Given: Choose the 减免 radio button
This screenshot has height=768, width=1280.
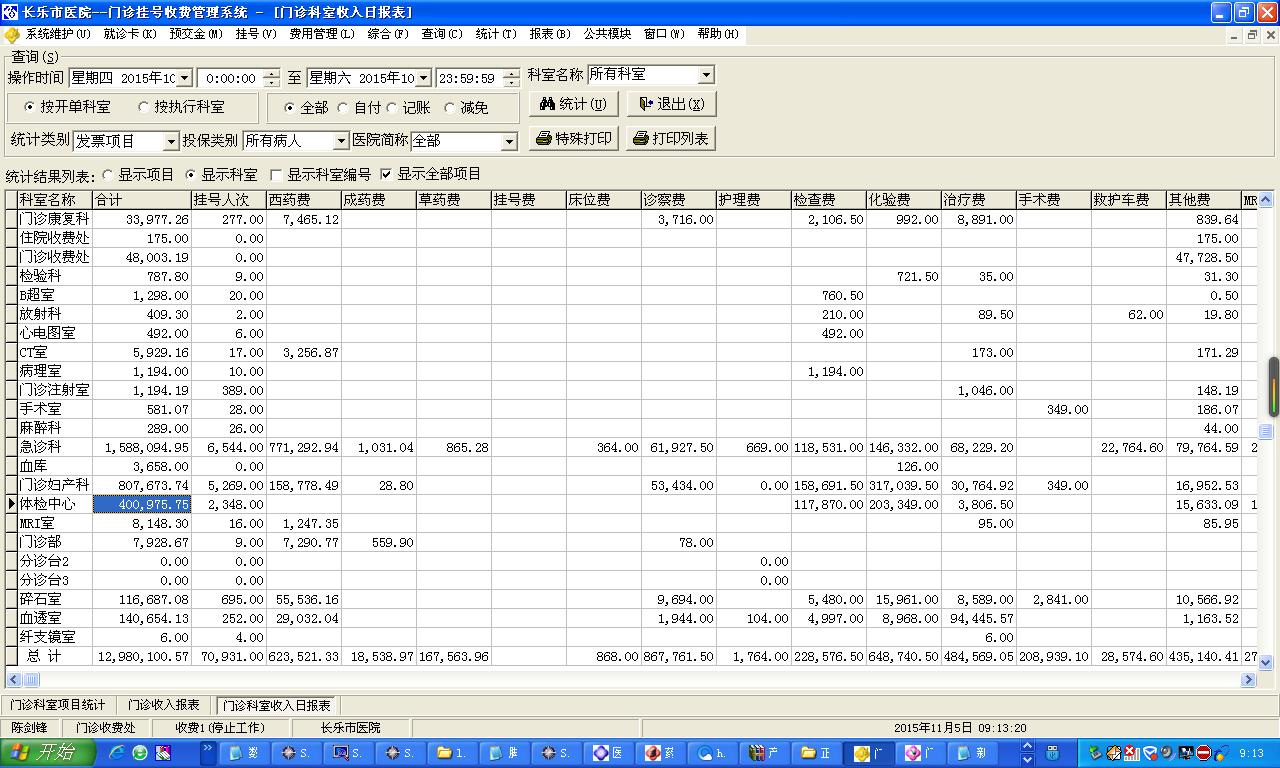Looking at the screenshot, I should point(466,108).
